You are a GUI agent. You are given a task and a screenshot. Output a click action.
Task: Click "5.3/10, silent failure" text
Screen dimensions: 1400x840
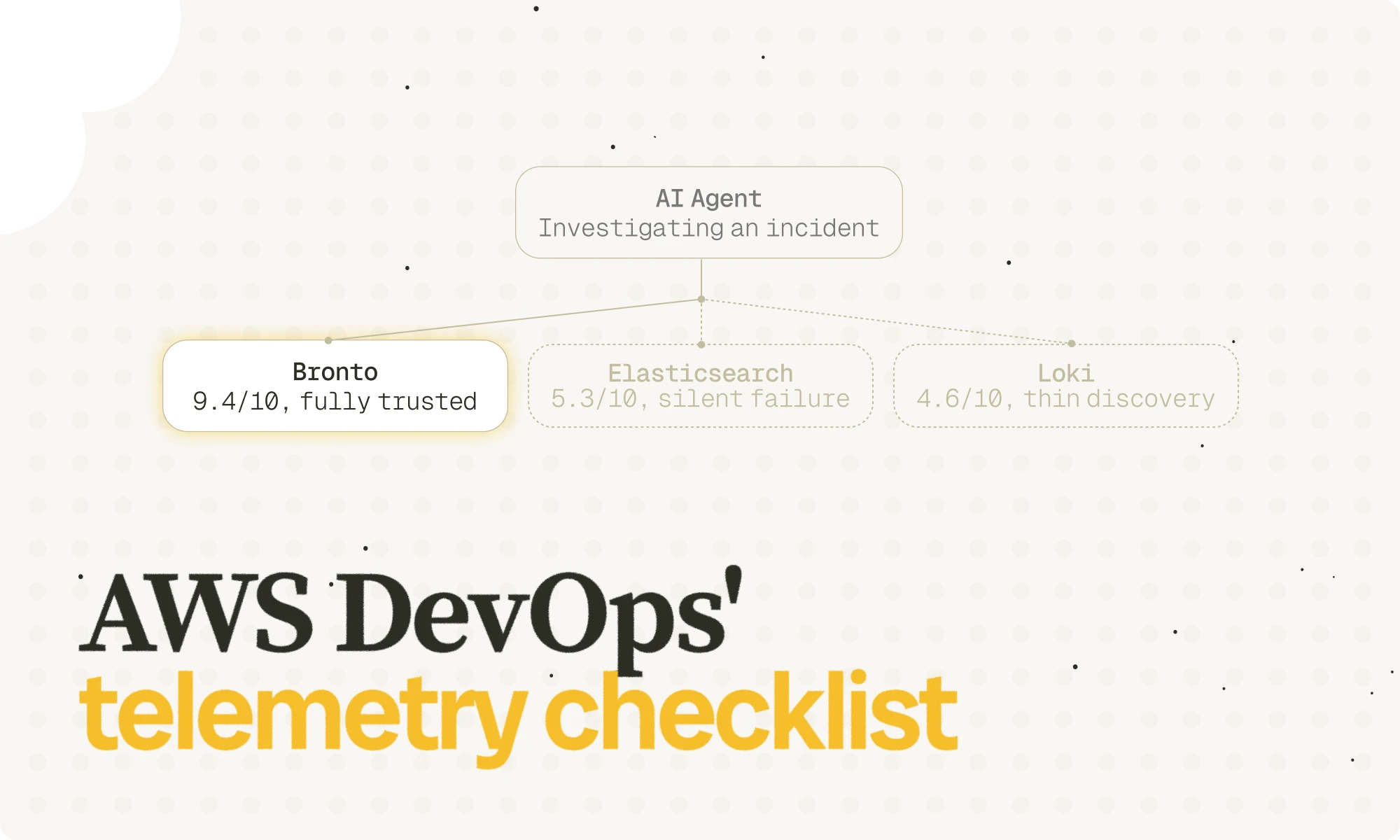tap(700, 399)
